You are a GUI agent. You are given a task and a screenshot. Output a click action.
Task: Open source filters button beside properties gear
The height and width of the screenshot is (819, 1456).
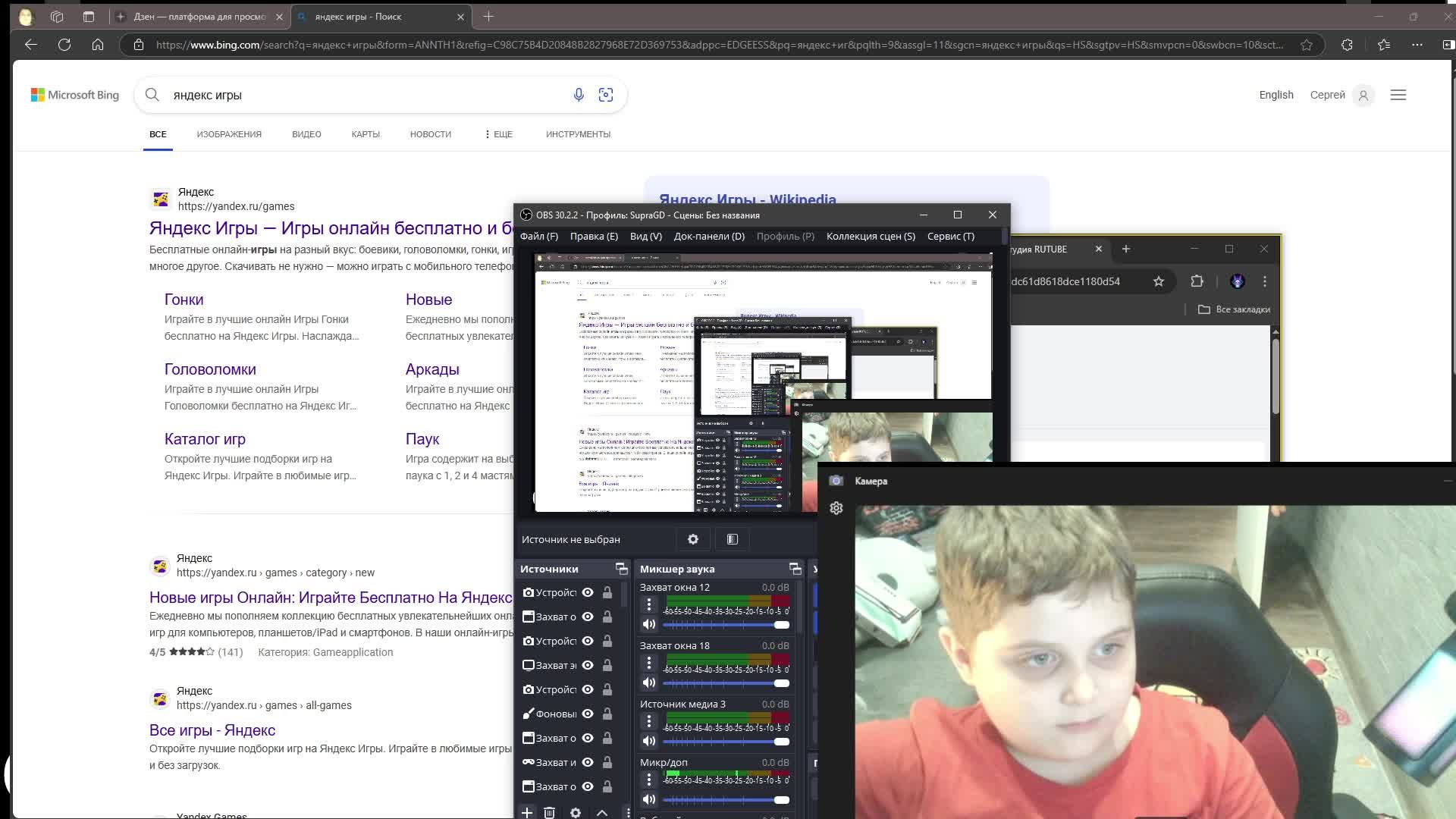732,539
